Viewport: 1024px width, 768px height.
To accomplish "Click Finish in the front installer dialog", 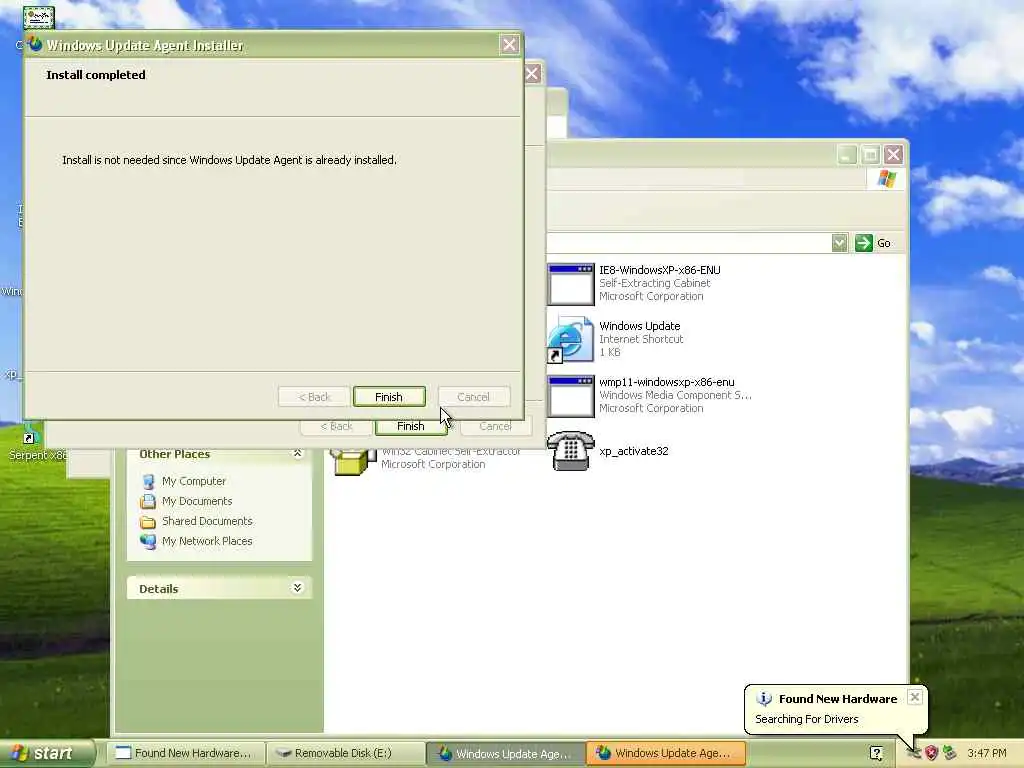I will coord(389,396).
